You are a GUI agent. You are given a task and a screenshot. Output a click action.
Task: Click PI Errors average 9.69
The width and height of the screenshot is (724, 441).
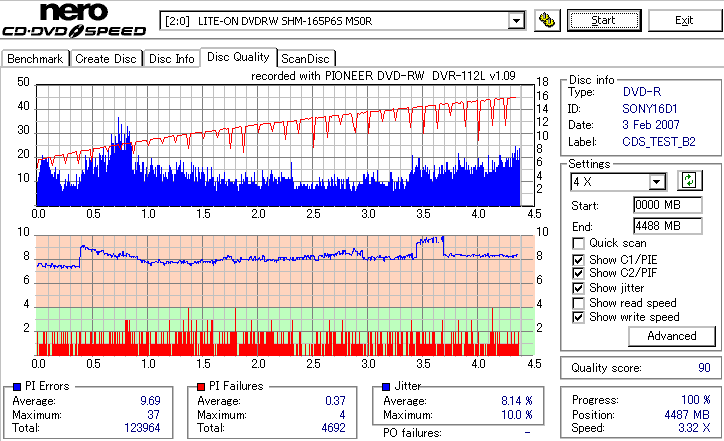tap(151, 401)
